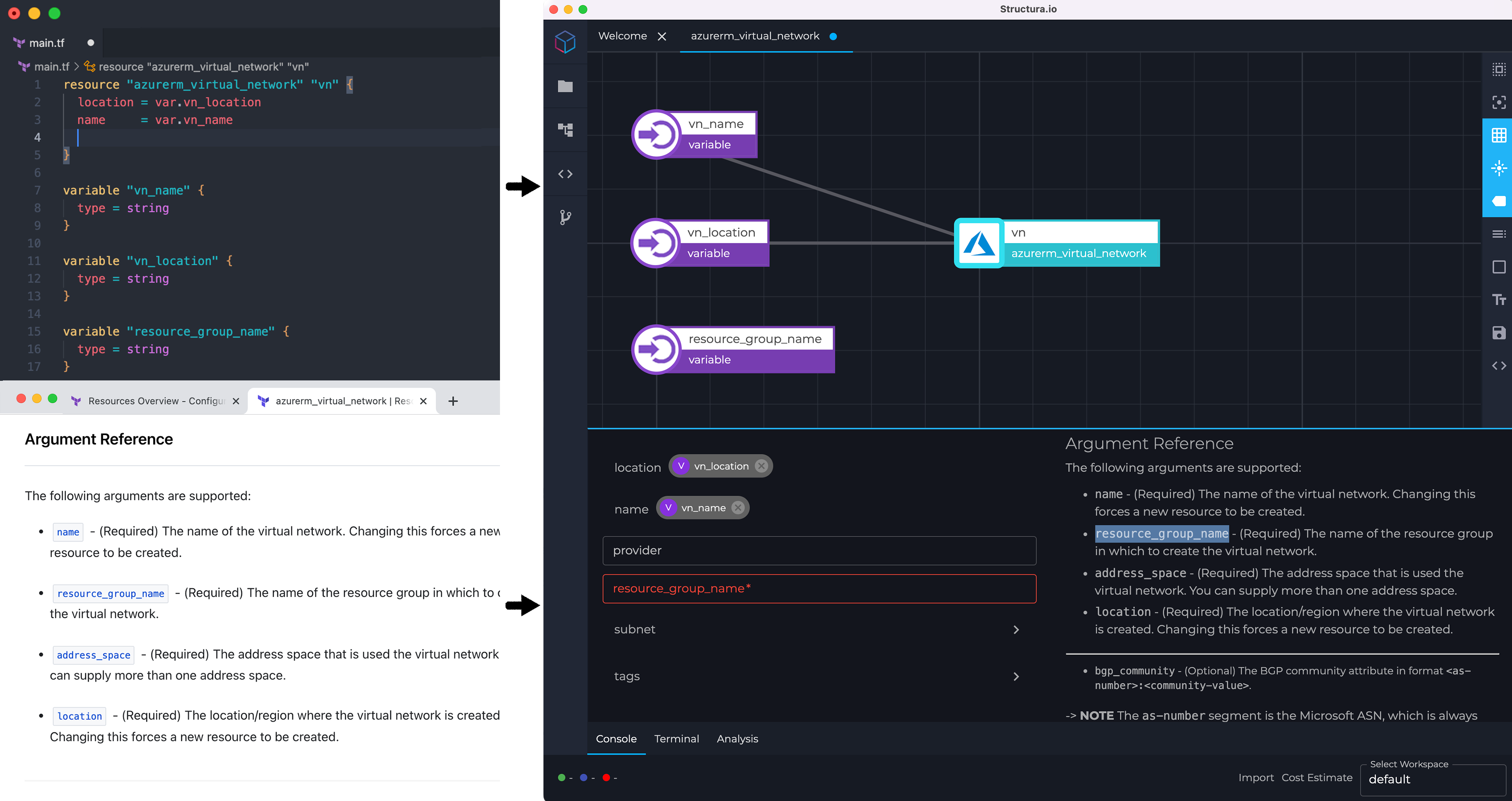The width and height of the screenshot is (1512, 801).
Task: Expand the tags section
Action: 1016,676
